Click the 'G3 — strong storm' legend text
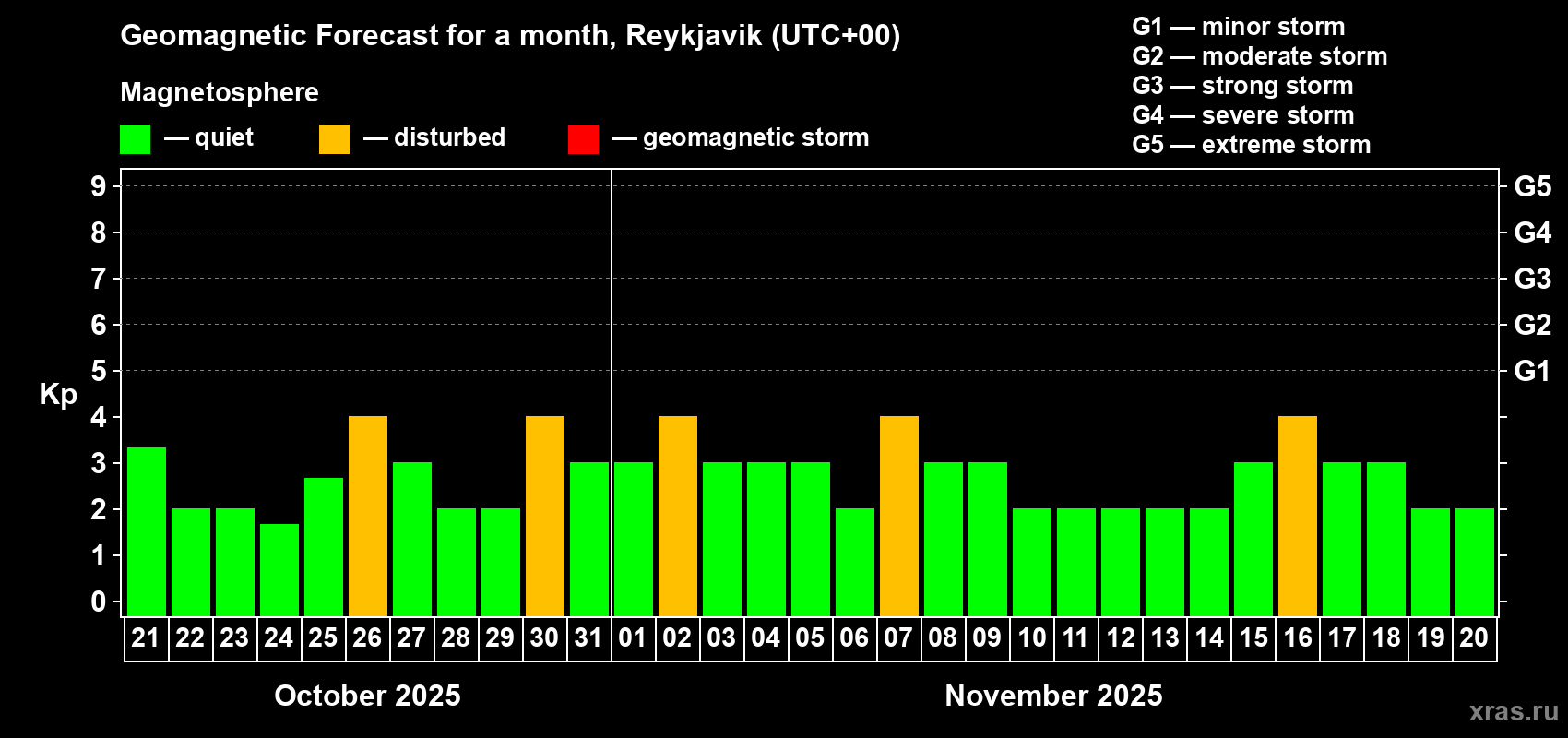The image size is (1568, 738). click(1243, 86)
